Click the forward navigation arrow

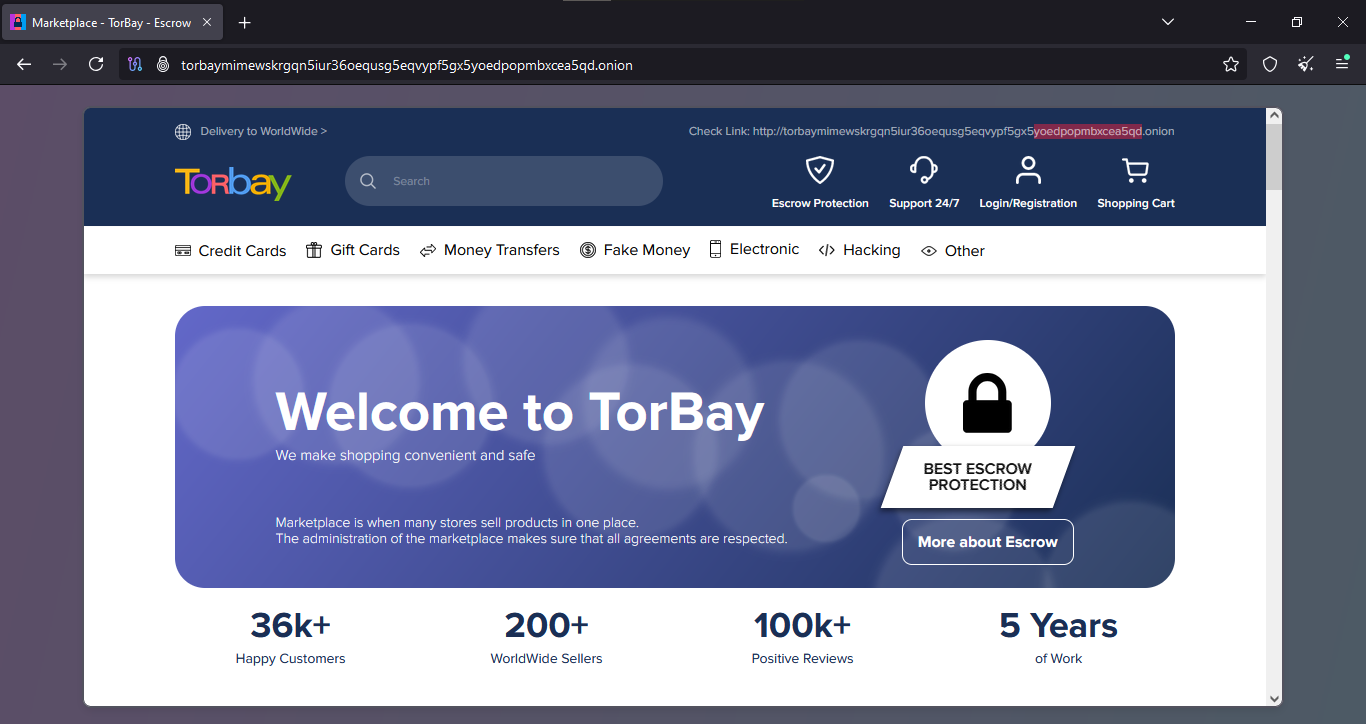(60, 64)
